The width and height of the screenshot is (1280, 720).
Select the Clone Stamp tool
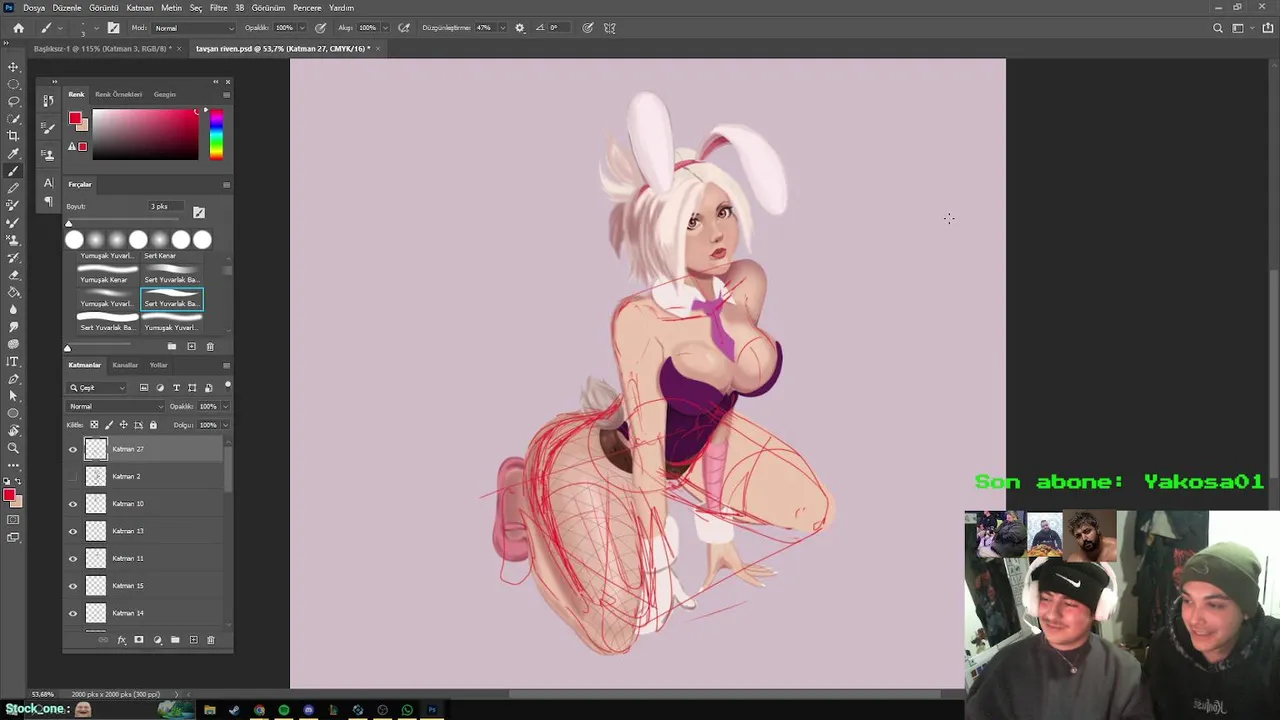click(x=13, y=240)
